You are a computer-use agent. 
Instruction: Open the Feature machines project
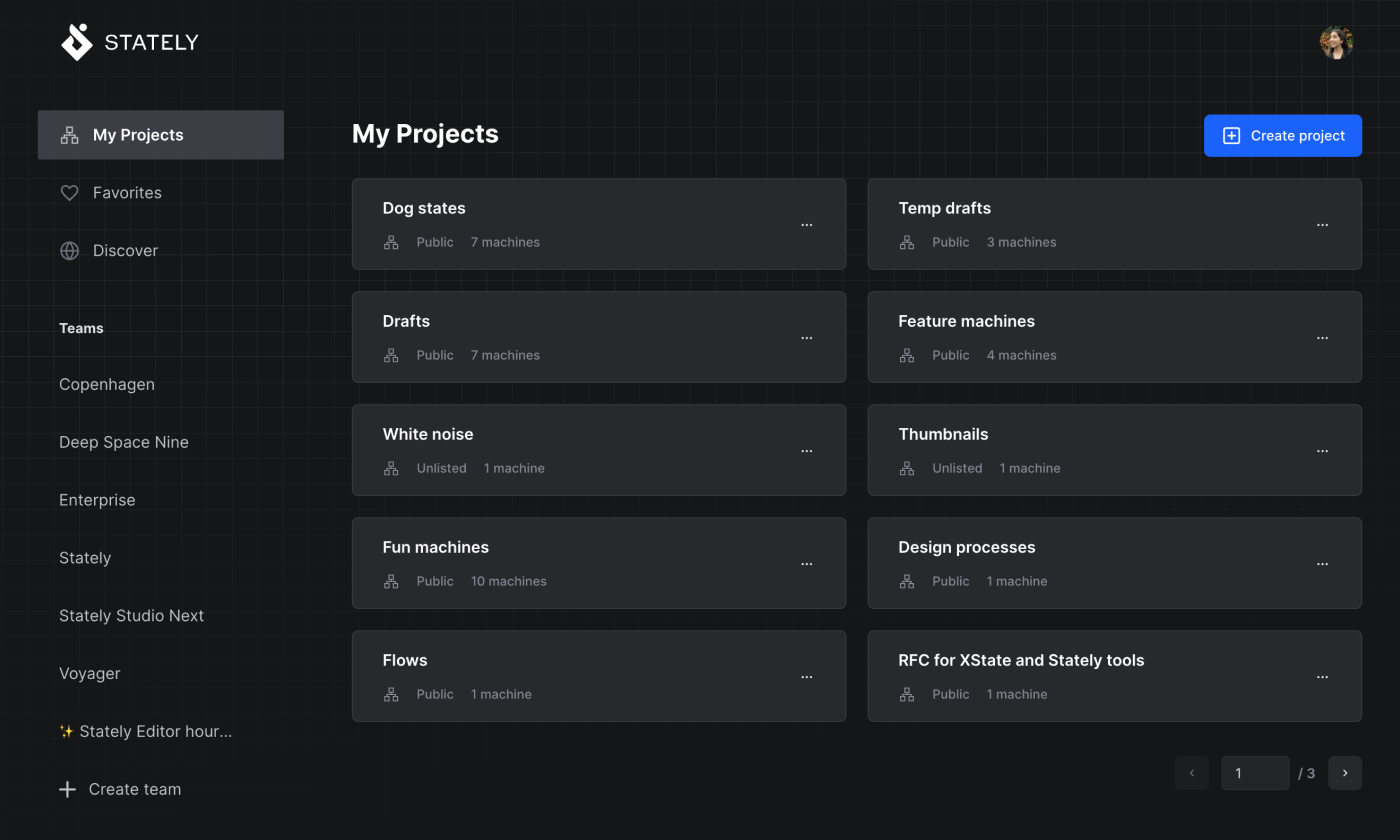[966, 322]
